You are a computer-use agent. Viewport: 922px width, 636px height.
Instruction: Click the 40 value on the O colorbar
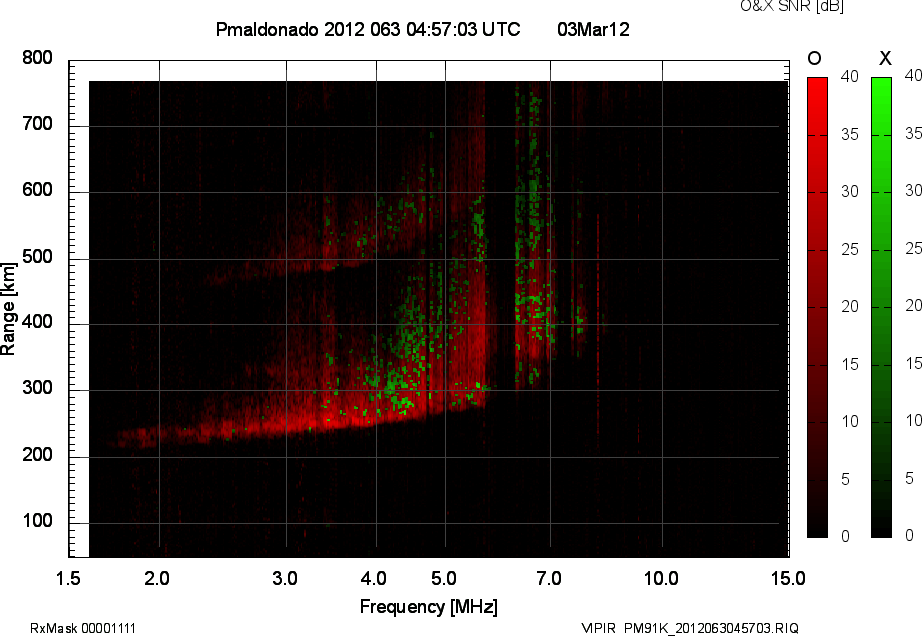click(x=850, y=76)
